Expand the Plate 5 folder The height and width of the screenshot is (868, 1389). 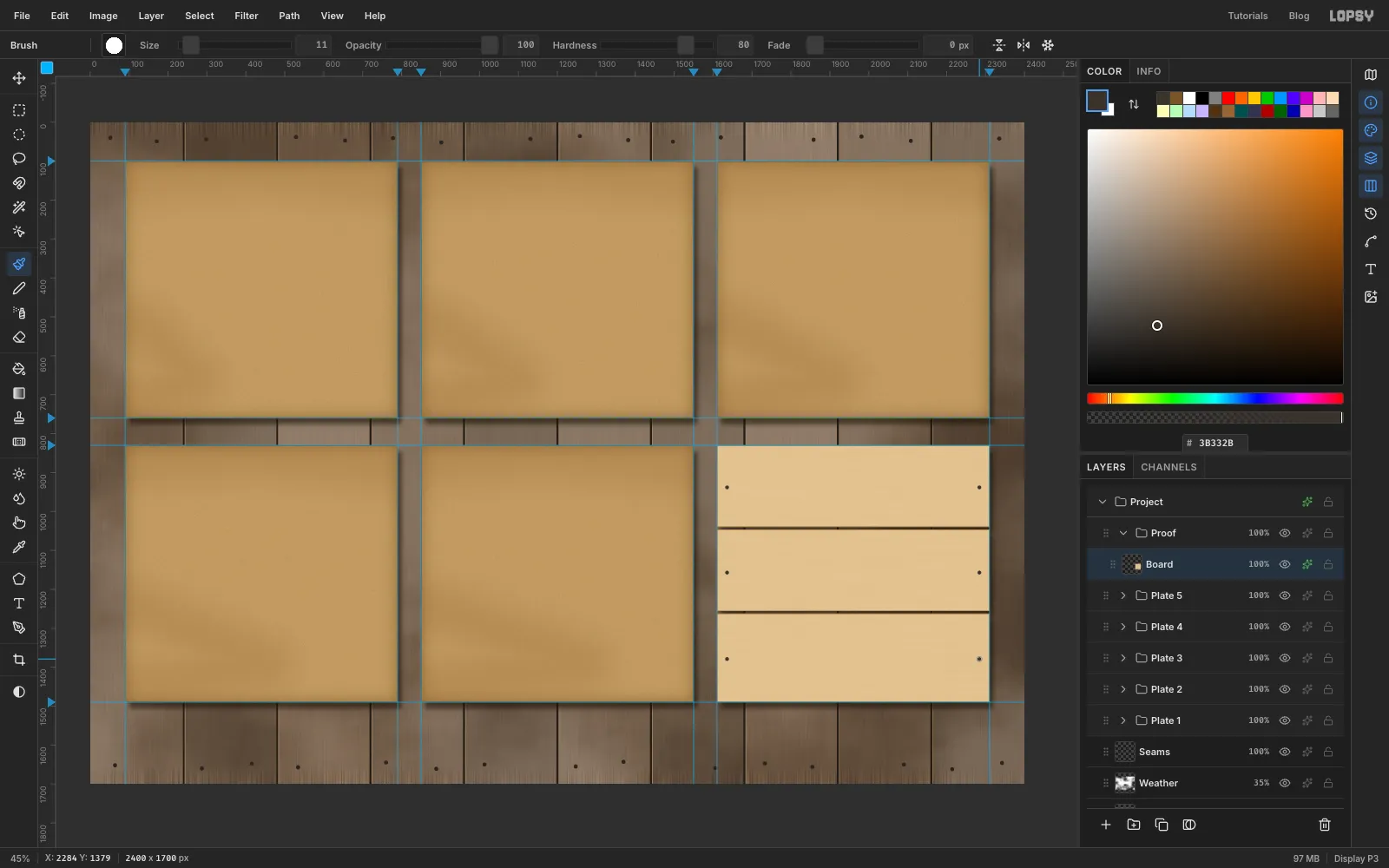click(x=1123, y=595)
